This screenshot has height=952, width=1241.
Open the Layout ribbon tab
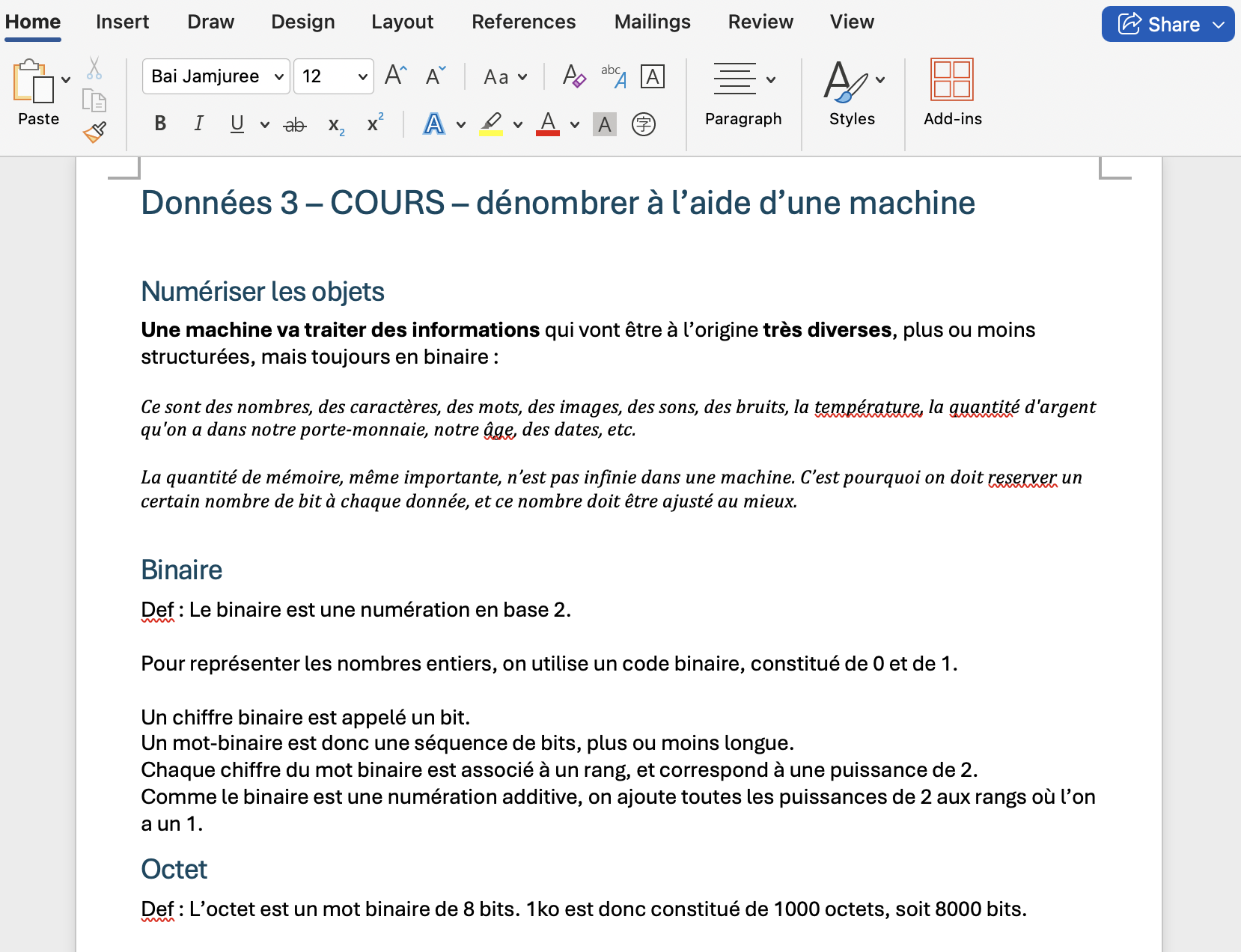402,22
